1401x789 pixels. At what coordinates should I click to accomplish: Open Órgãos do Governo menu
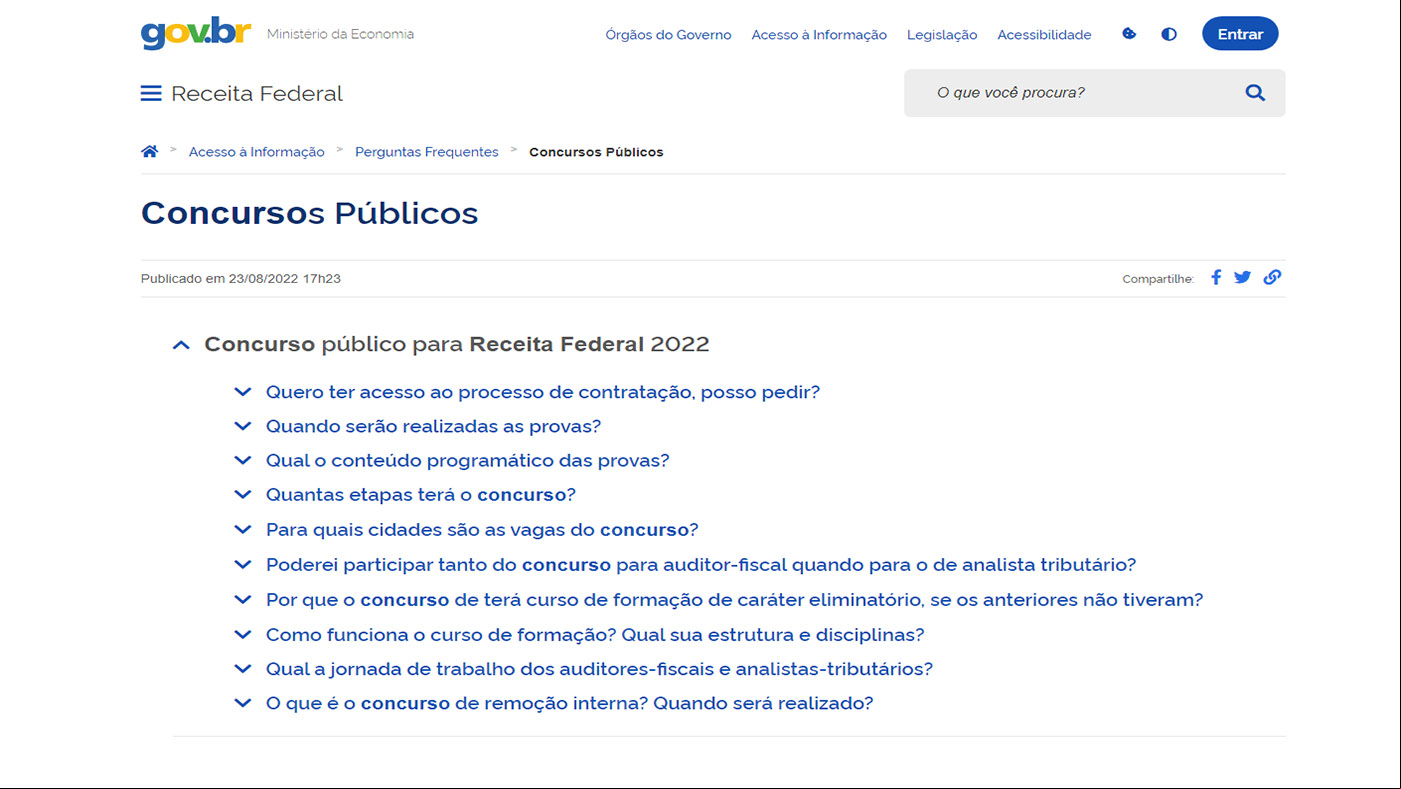pyautogui.click(x=668, y=35)
